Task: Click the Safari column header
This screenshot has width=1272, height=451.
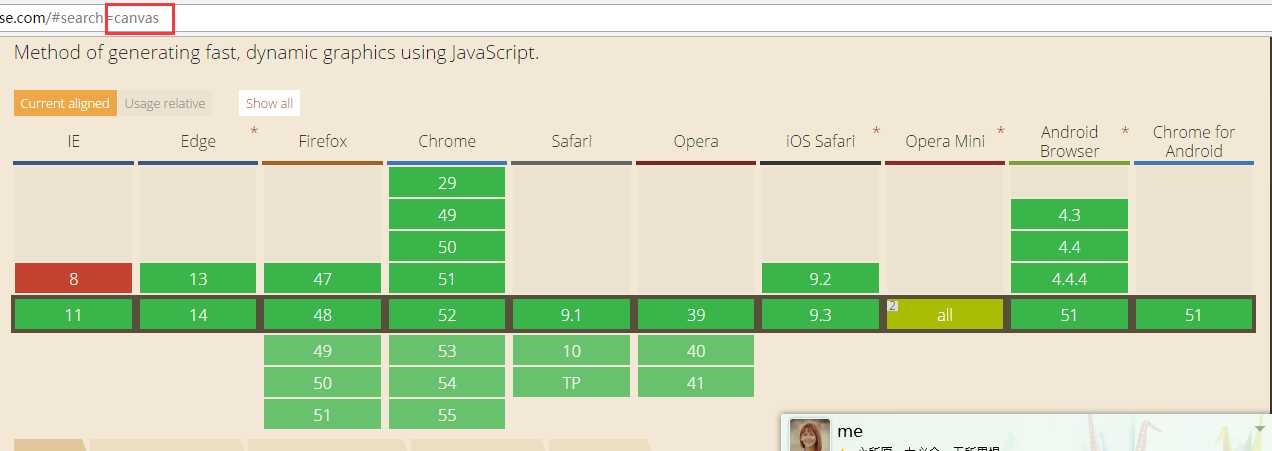Action: coord(571,141)
